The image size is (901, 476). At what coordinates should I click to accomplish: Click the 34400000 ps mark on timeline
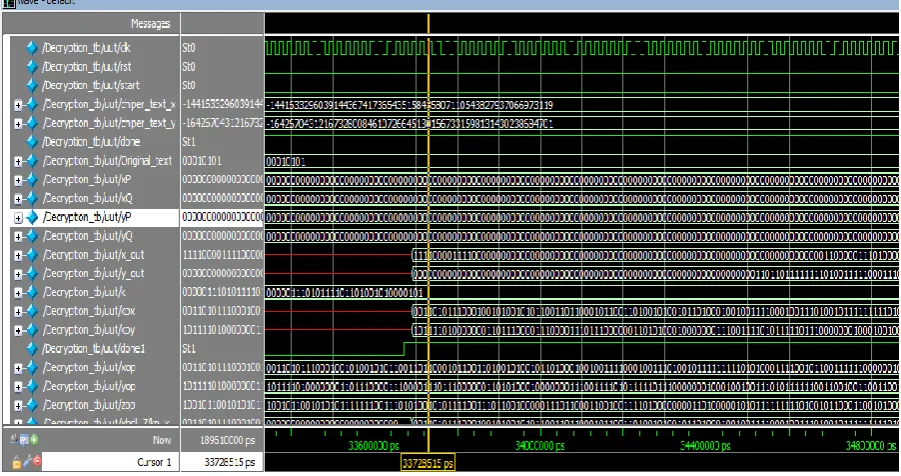click(x=705, y=446)
